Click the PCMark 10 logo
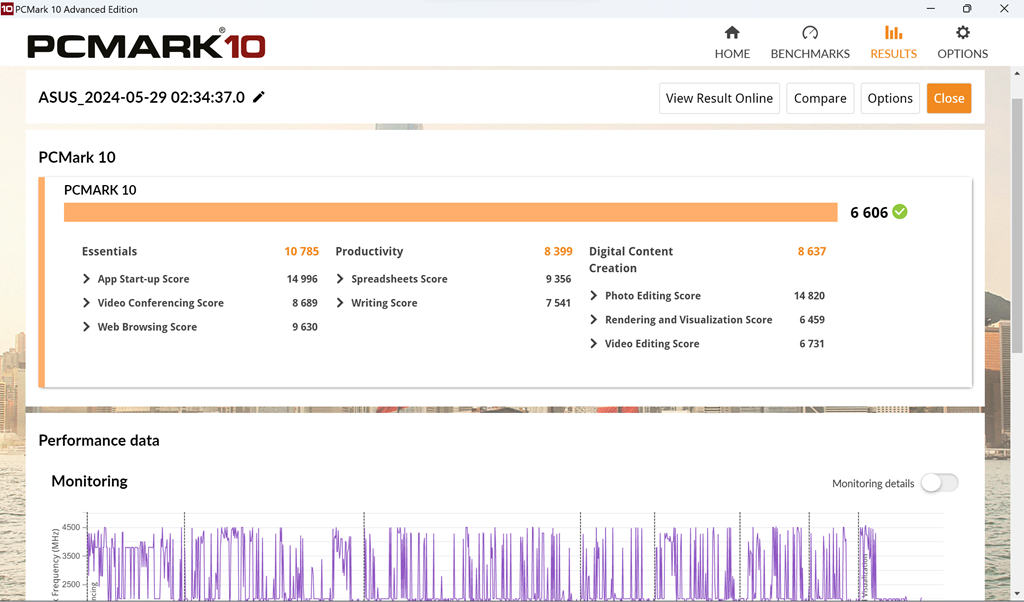Screen dimensions: 1024x602 click(x=146, y=45)
